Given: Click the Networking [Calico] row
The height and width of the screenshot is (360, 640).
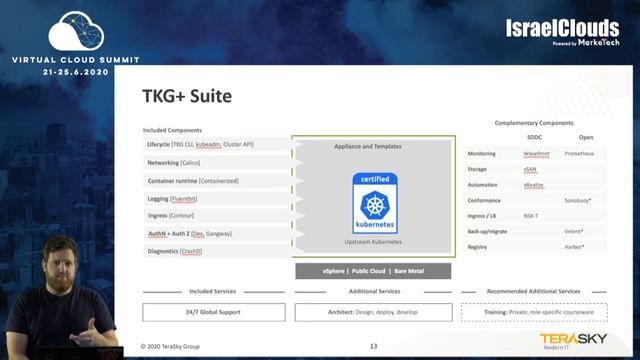Looking at the screenshot, I should 217,163.
